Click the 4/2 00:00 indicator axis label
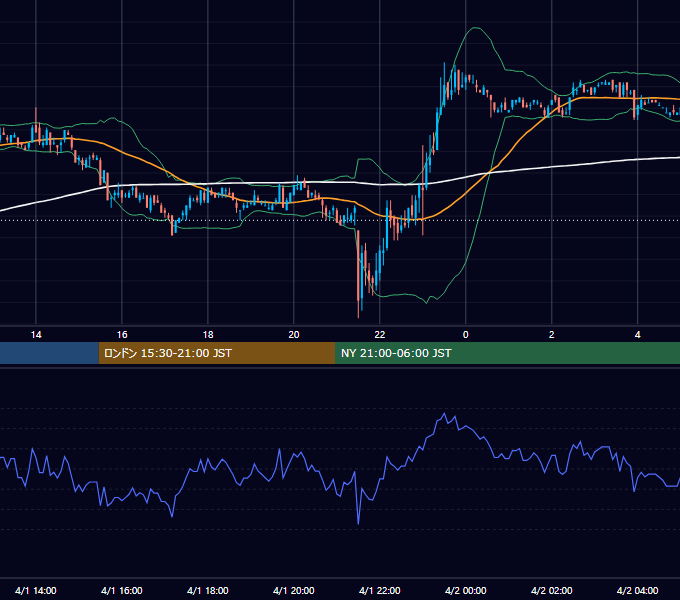This screenshot has height=600, width=680. click(x=466, y=590)
